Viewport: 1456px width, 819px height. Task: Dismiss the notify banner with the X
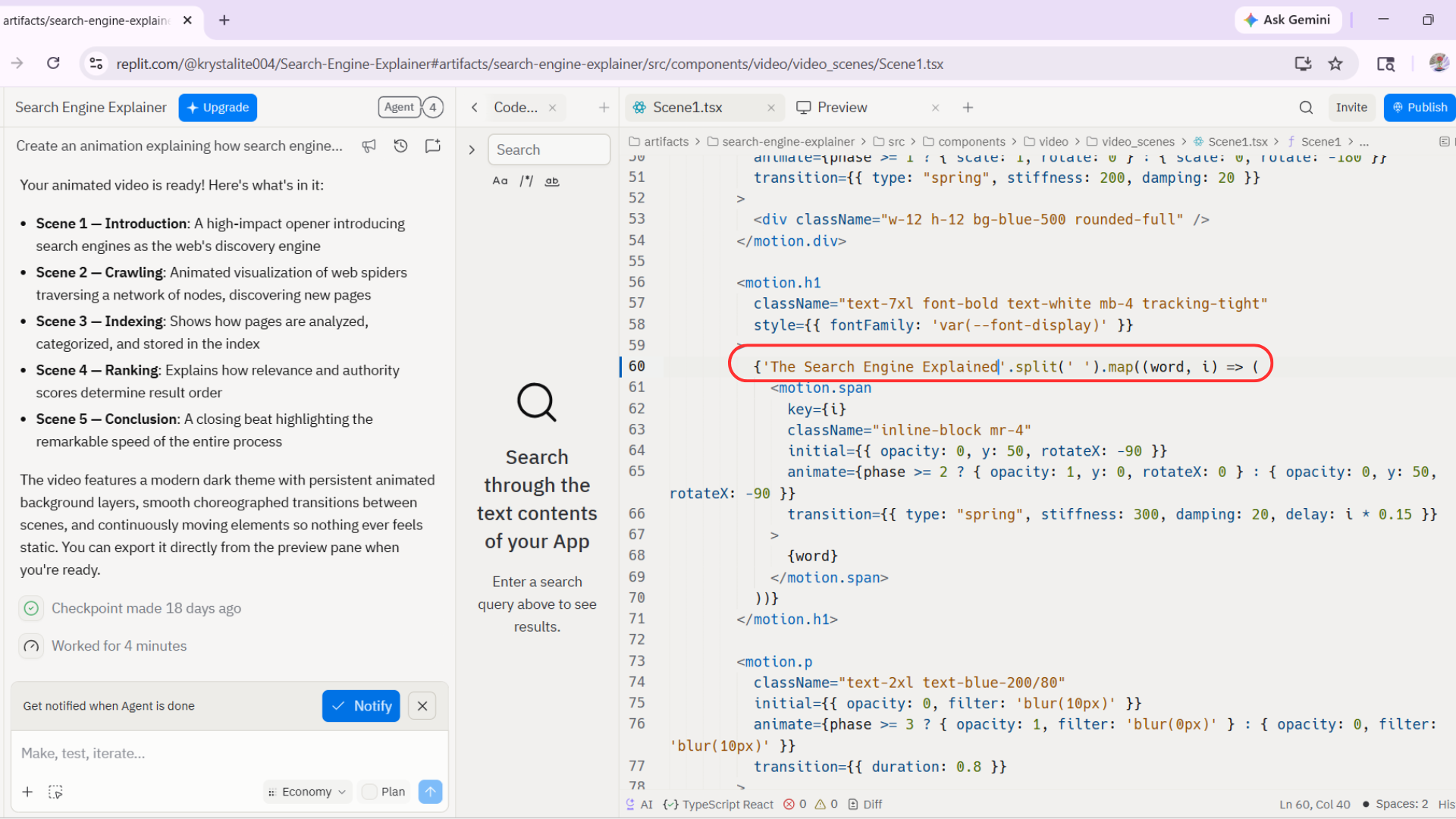pyautogui.click(x=422, y=706)
